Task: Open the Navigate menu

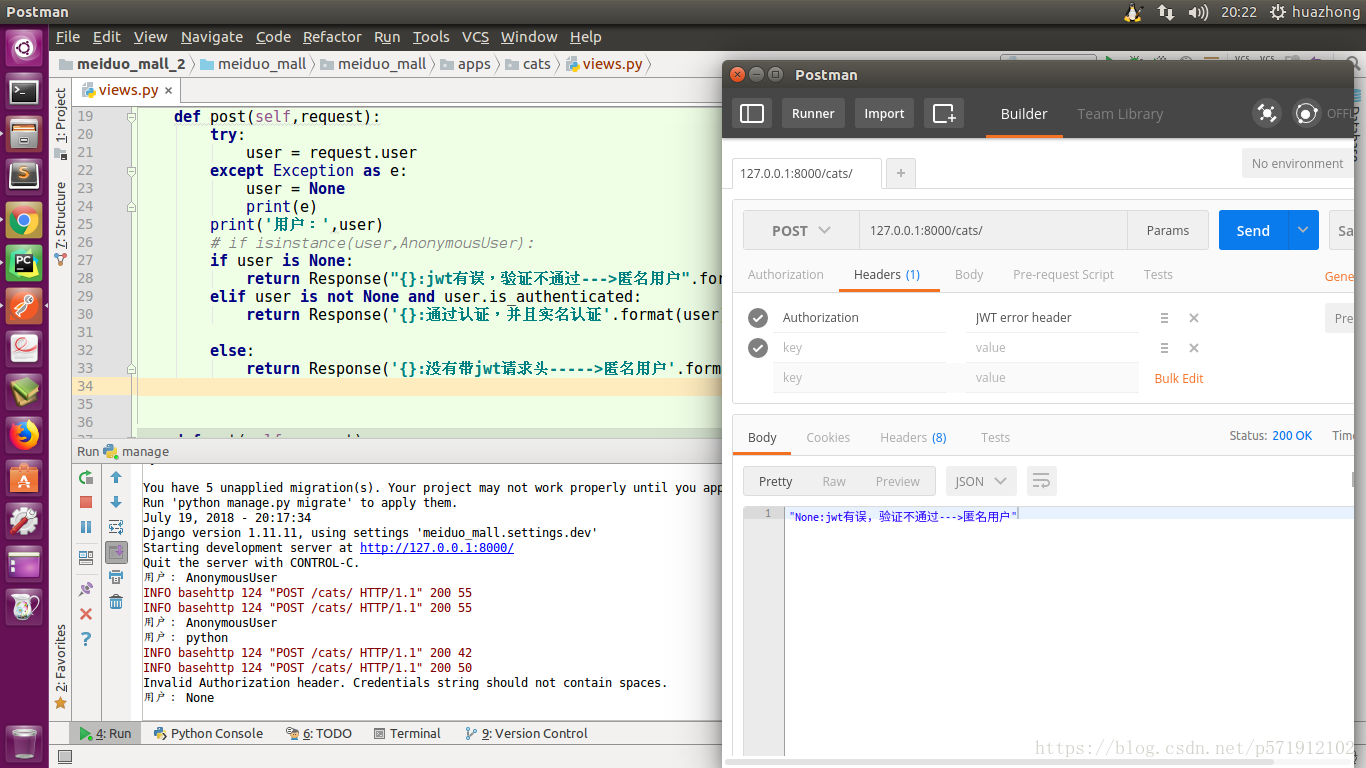Action: (212, 37)
